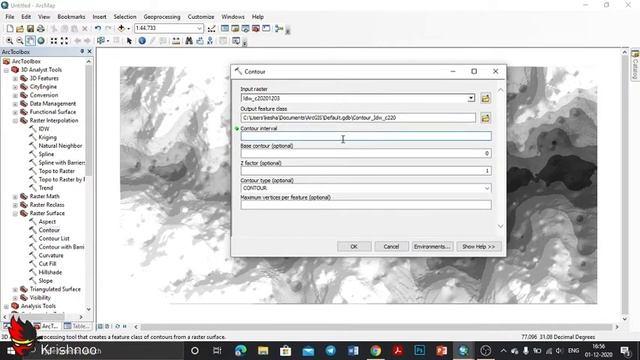Expand the Triangulated Surface toolset

tap(15, 289)
